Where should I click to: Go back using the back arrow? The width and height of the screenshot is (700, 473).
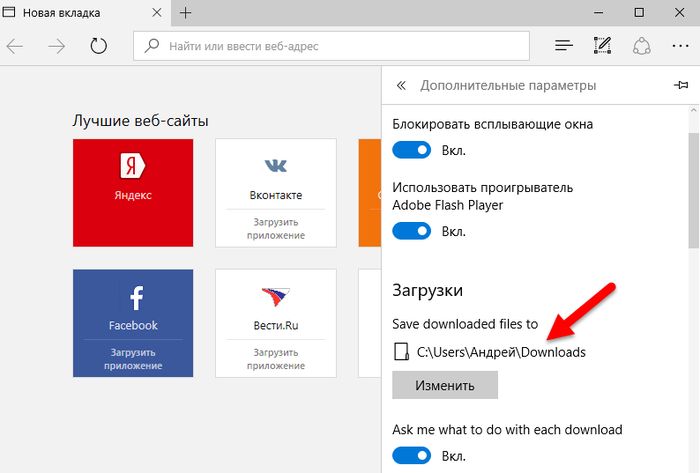click(15, 46)
